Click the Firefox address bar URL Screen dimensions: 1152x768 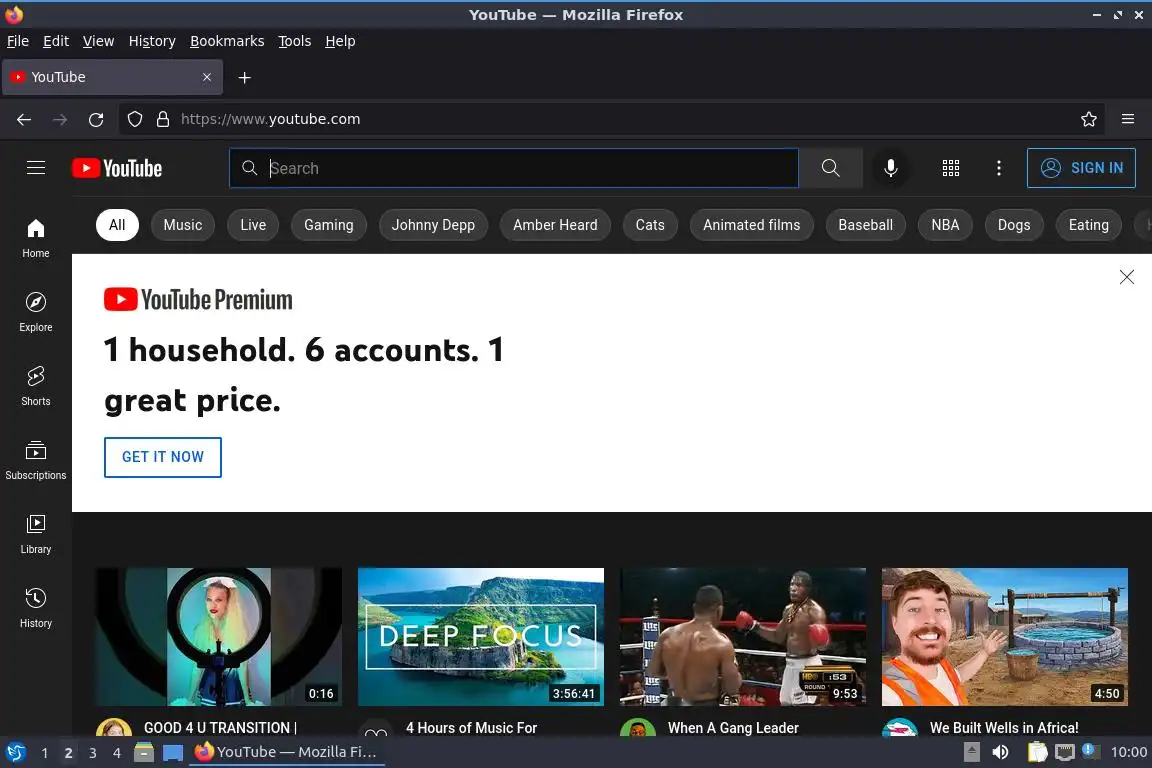[x=270, y=119]
